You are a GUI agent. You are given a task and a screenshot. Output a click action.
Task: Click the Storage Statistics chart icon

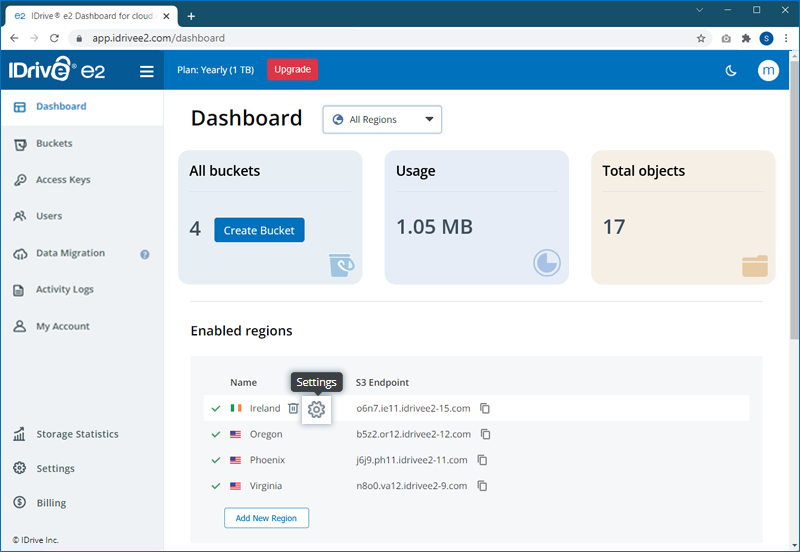[x=19, y=434]
